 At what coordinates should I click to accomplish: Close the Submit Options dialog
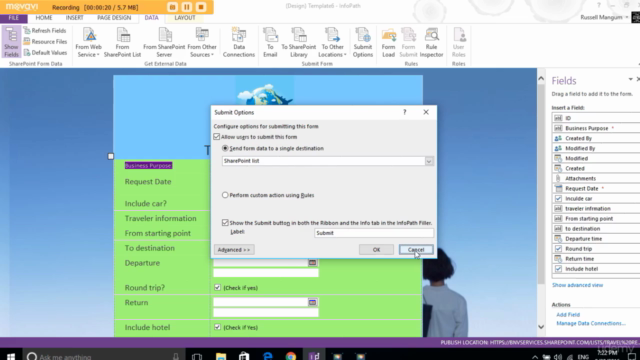426,112
